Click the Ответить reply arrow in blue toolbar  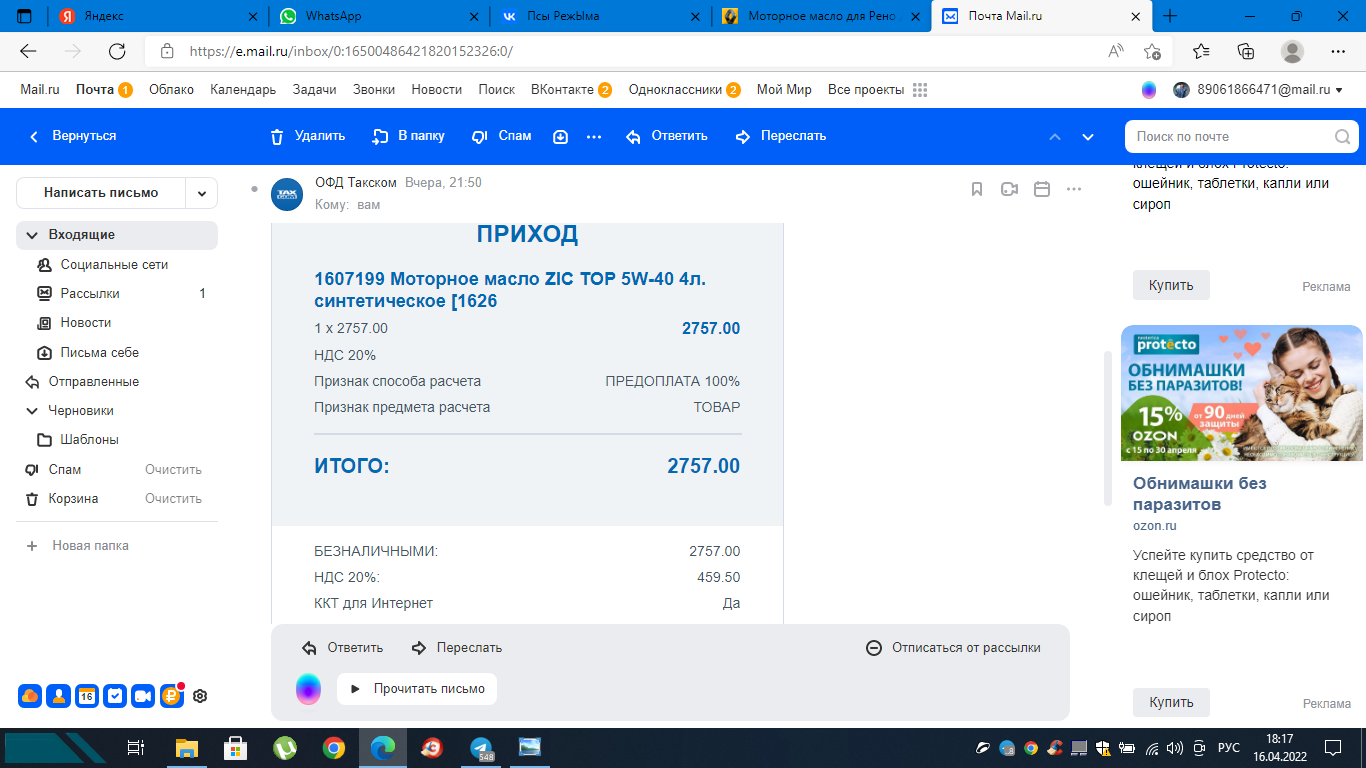click(x=633, y=136)
